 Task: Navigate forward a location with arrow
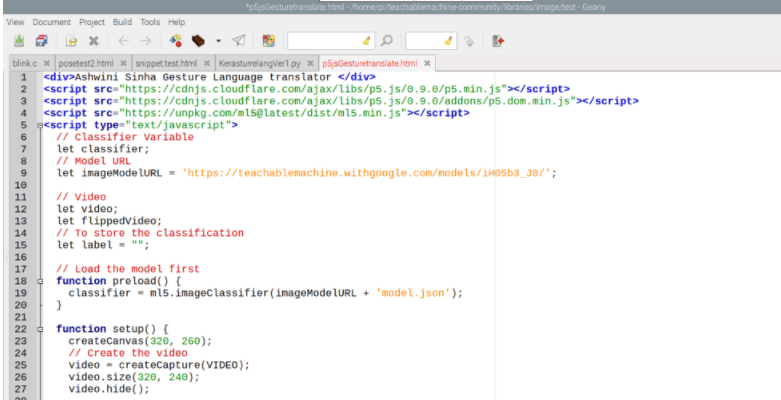pyautogui.click(x=146, y=41)
